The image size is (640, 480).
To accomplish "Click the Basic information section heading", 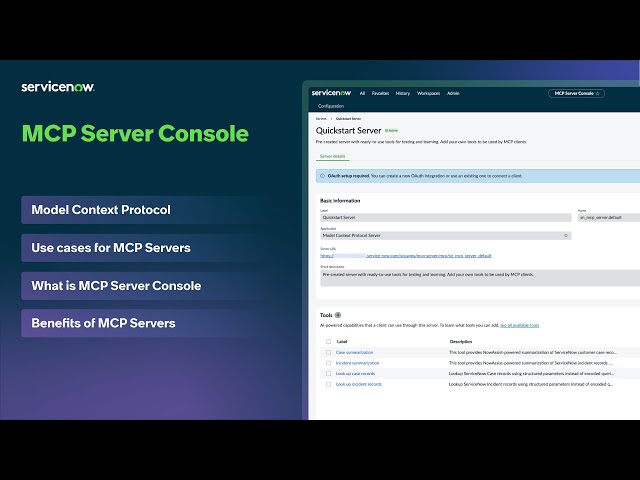I will pos(340,201).
